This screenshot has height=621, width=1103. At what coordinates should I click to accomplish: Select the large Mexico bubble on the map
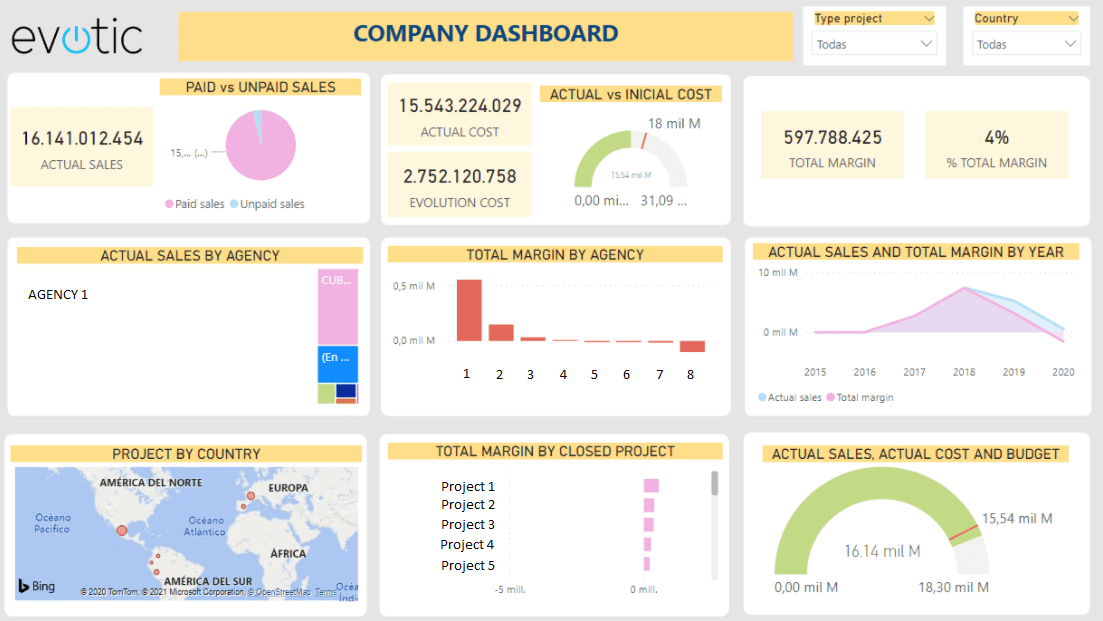tap(122, 531)
